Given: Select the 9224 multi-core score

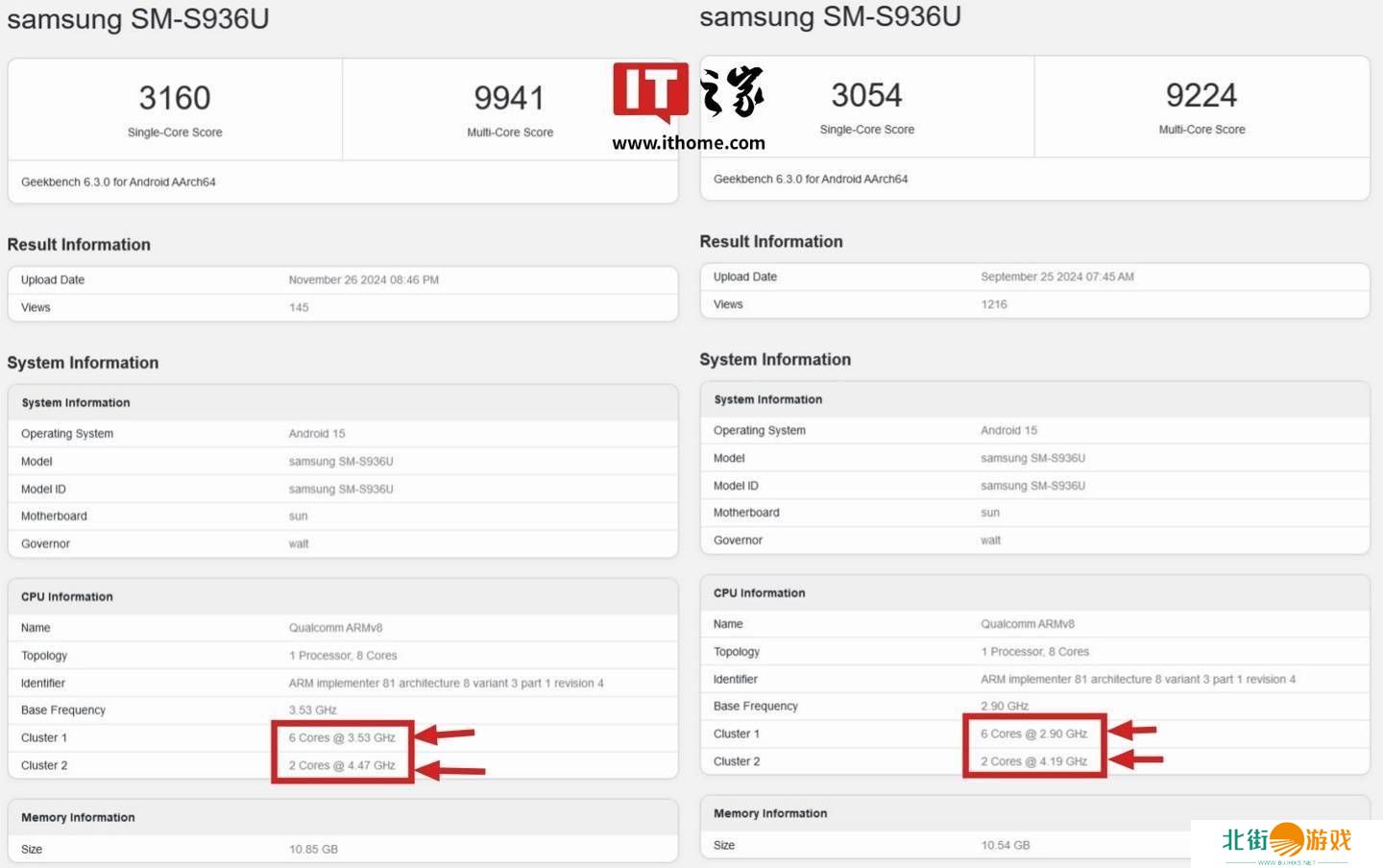Looking at the screenshot, I should pos(1201,95).
